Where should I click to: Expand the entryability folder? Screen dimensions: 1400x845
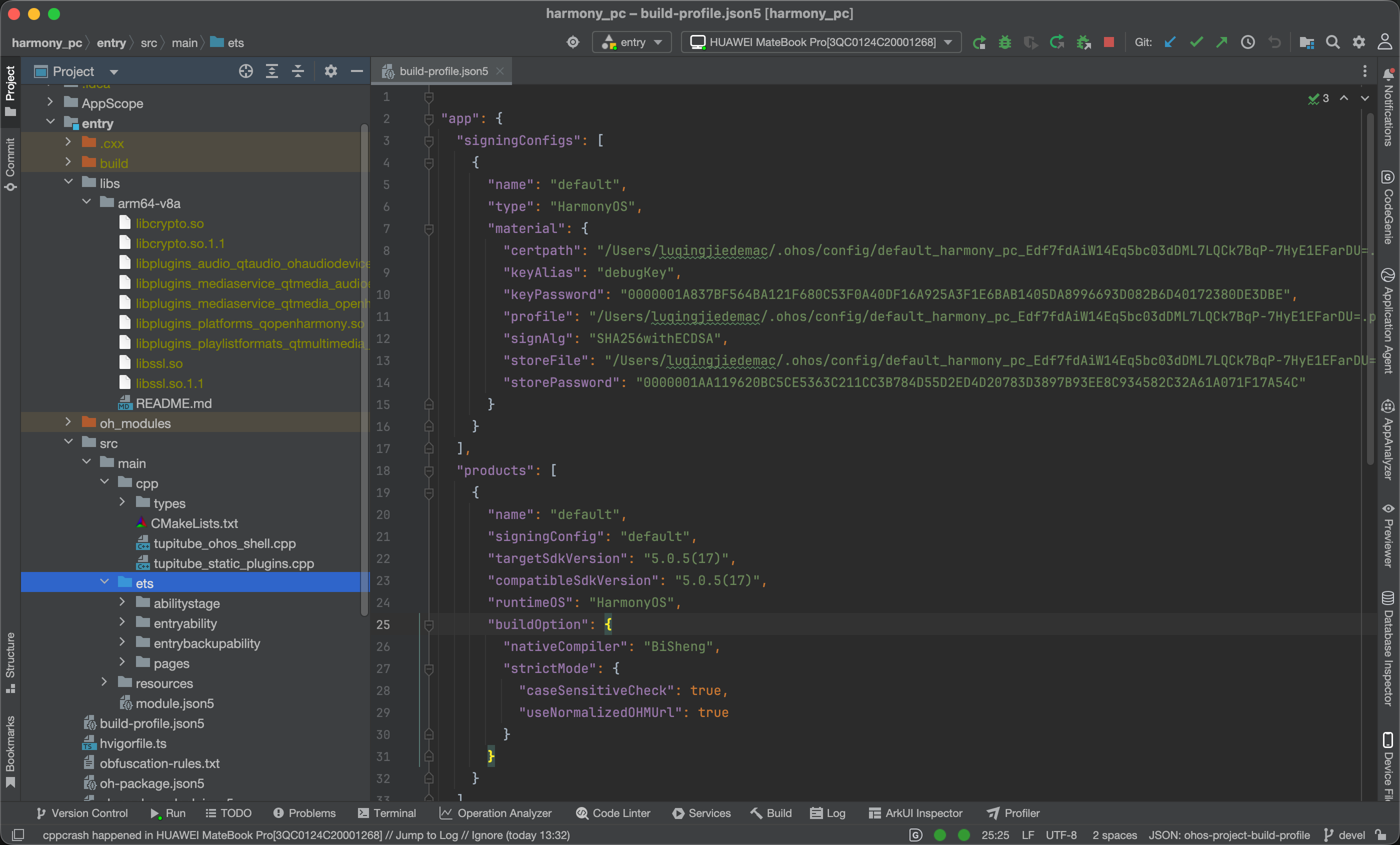122,623
